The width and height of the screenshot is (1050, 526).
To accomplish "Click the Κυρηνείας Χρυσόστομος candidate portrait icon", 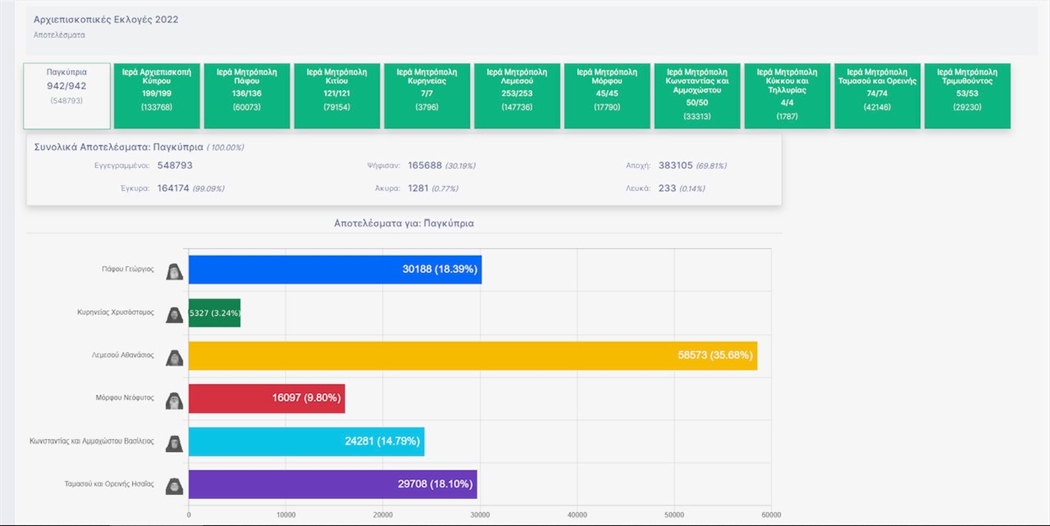I will (x=174, y=314).
